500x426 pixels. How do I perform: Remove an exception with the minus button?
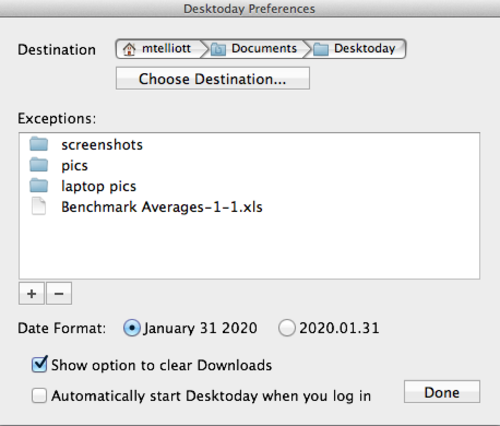point(59,294)
